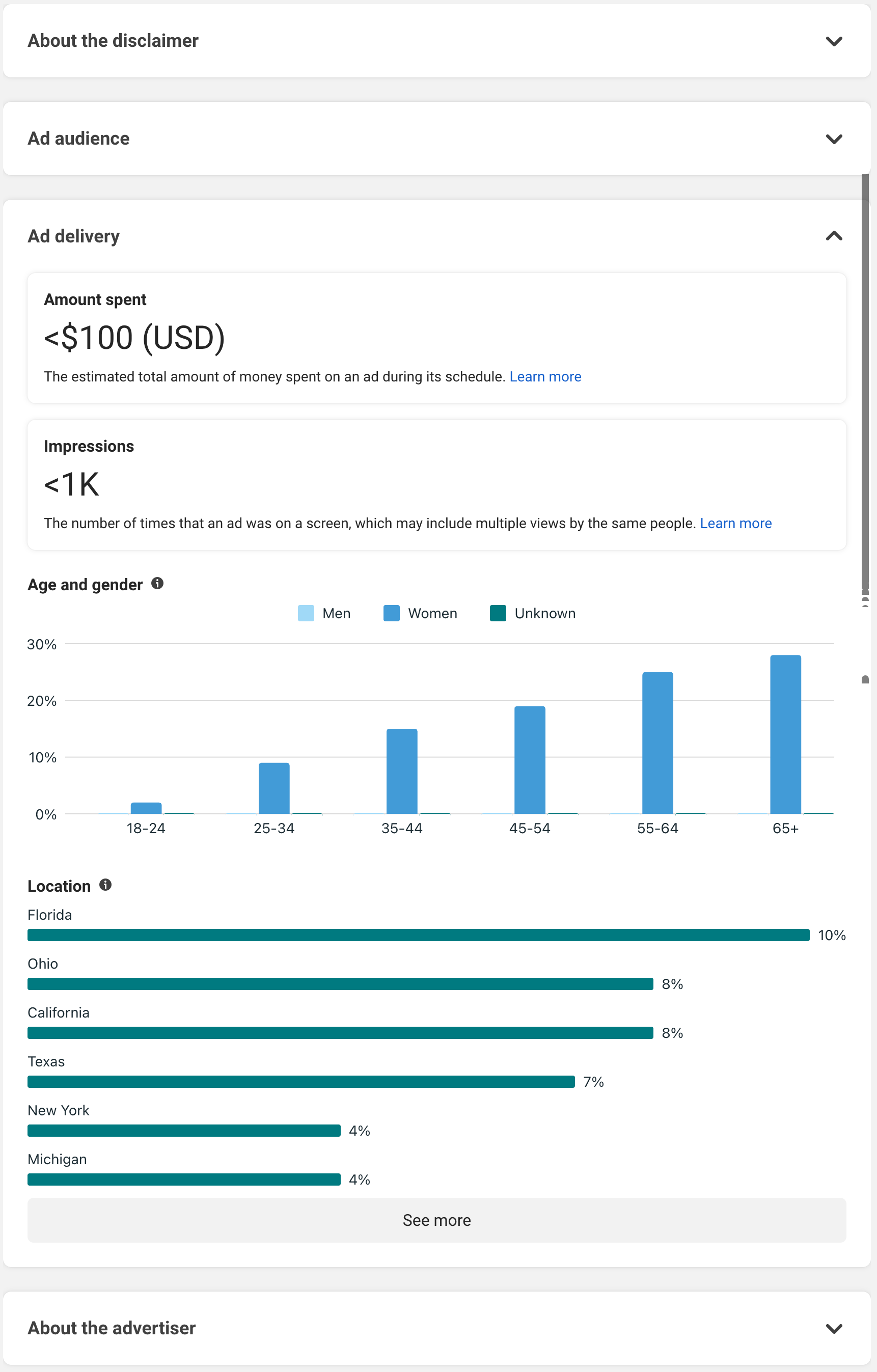The height and width of the screenshot is (1372, 877).
Task: Click See more locations button
Action: 436,1220
